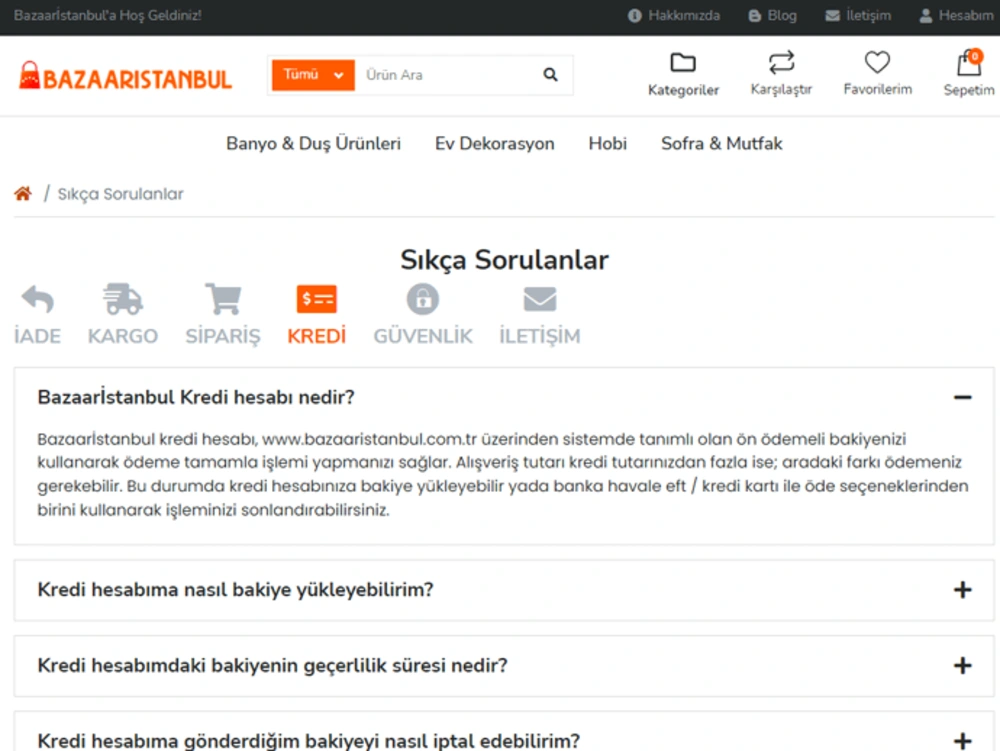Click the home icon in breadcrumb
Image resolution: width=1000 pixels, height=751 pixels.
click(x=23, y=193)
